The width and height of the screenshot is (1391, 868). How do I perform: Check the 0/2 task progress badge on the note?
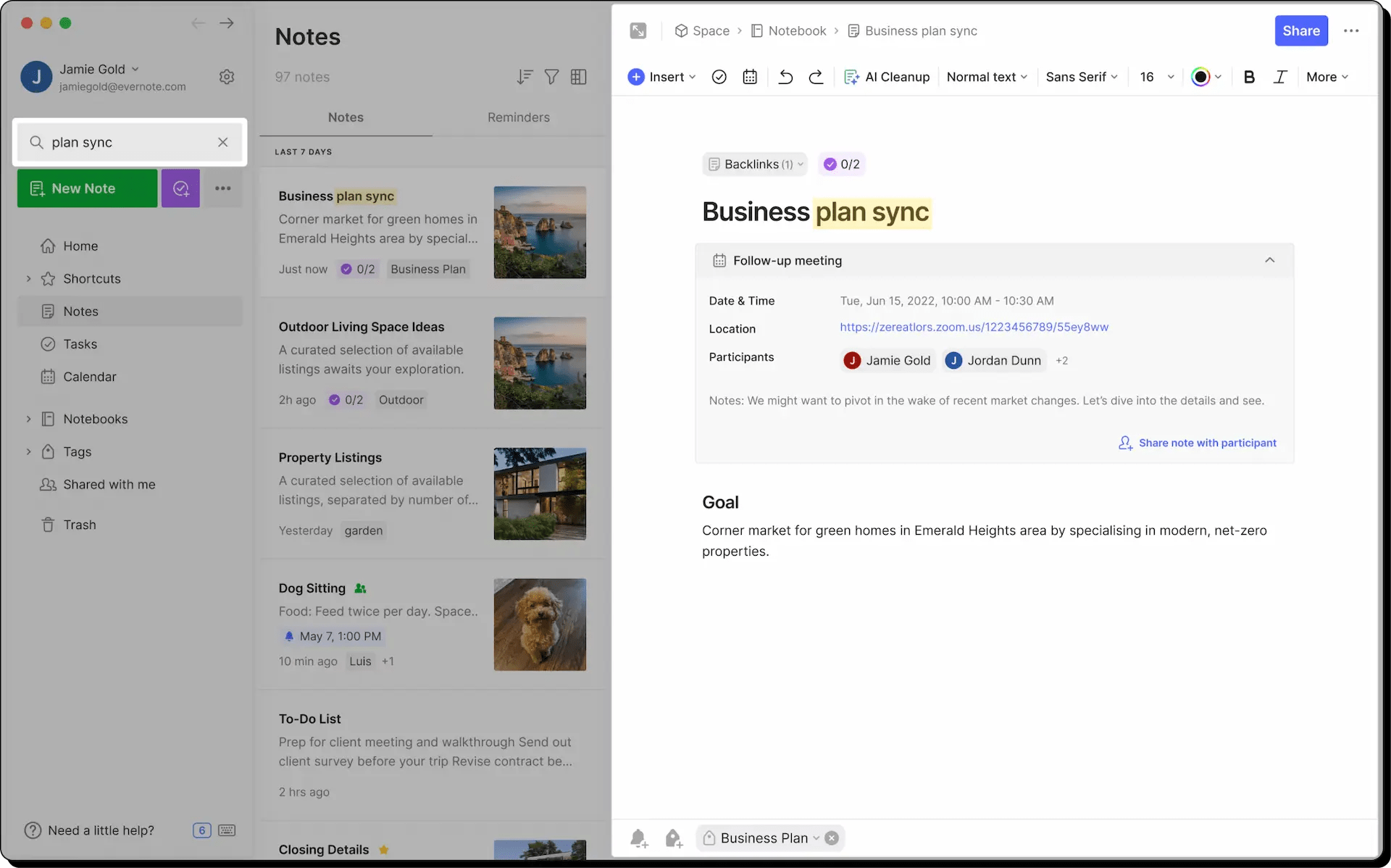click(841, 164)
